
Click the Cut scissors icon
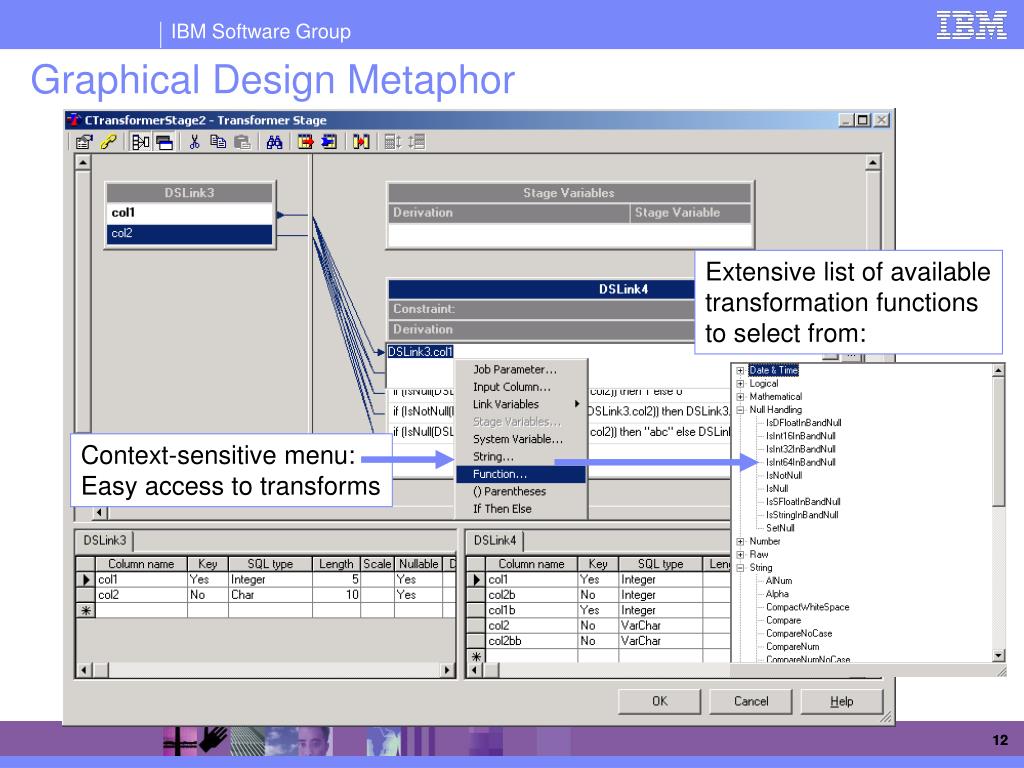tap(194, 142)
